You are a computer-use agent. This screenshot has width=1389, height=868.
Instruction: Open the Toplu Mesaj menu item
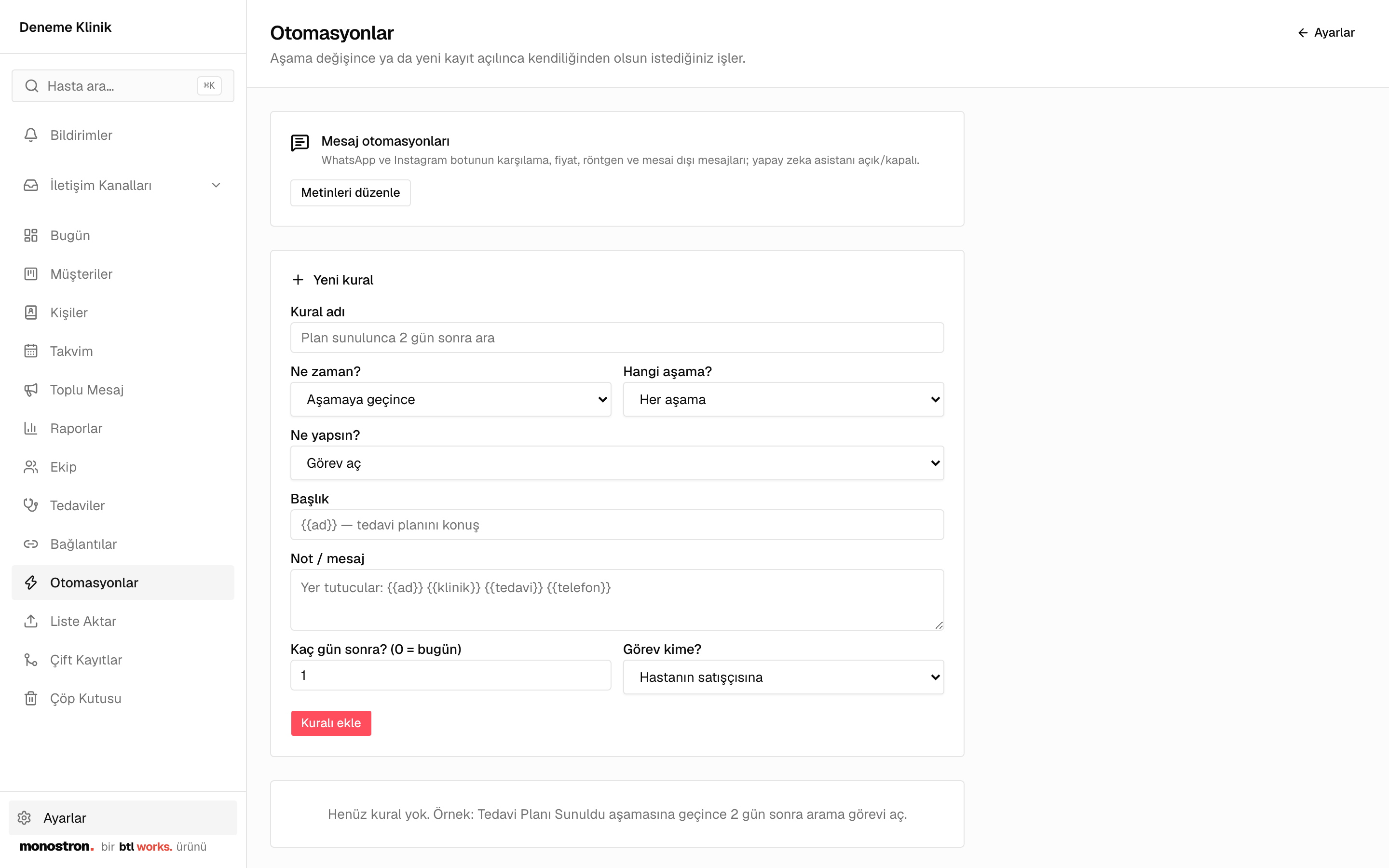coord(123,390)
